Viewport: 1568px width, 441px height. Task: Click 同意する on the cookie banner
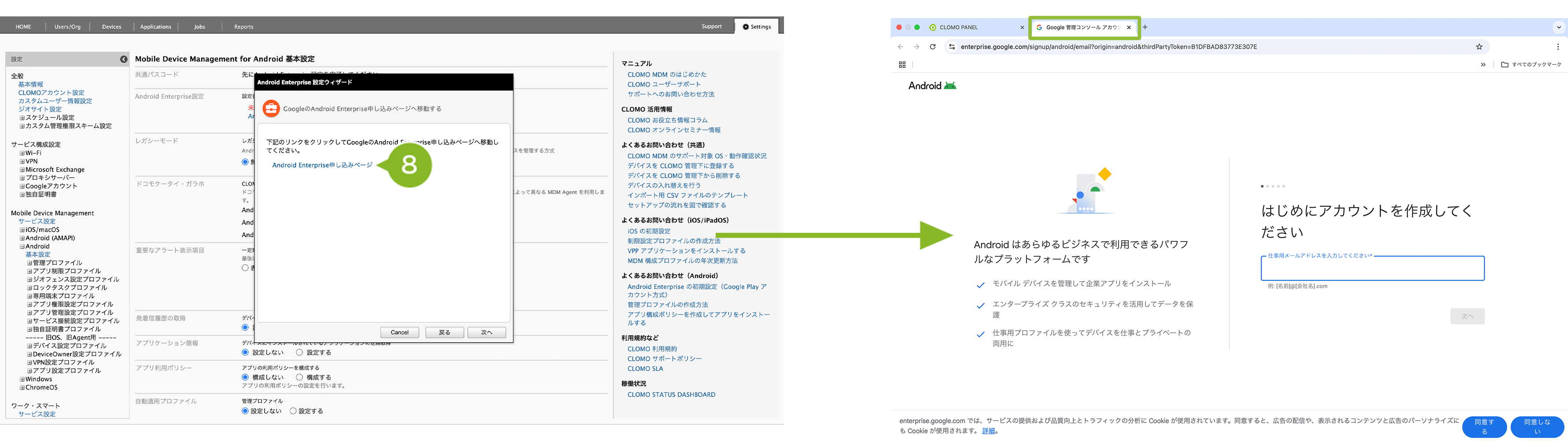(x=1484, y=427)
